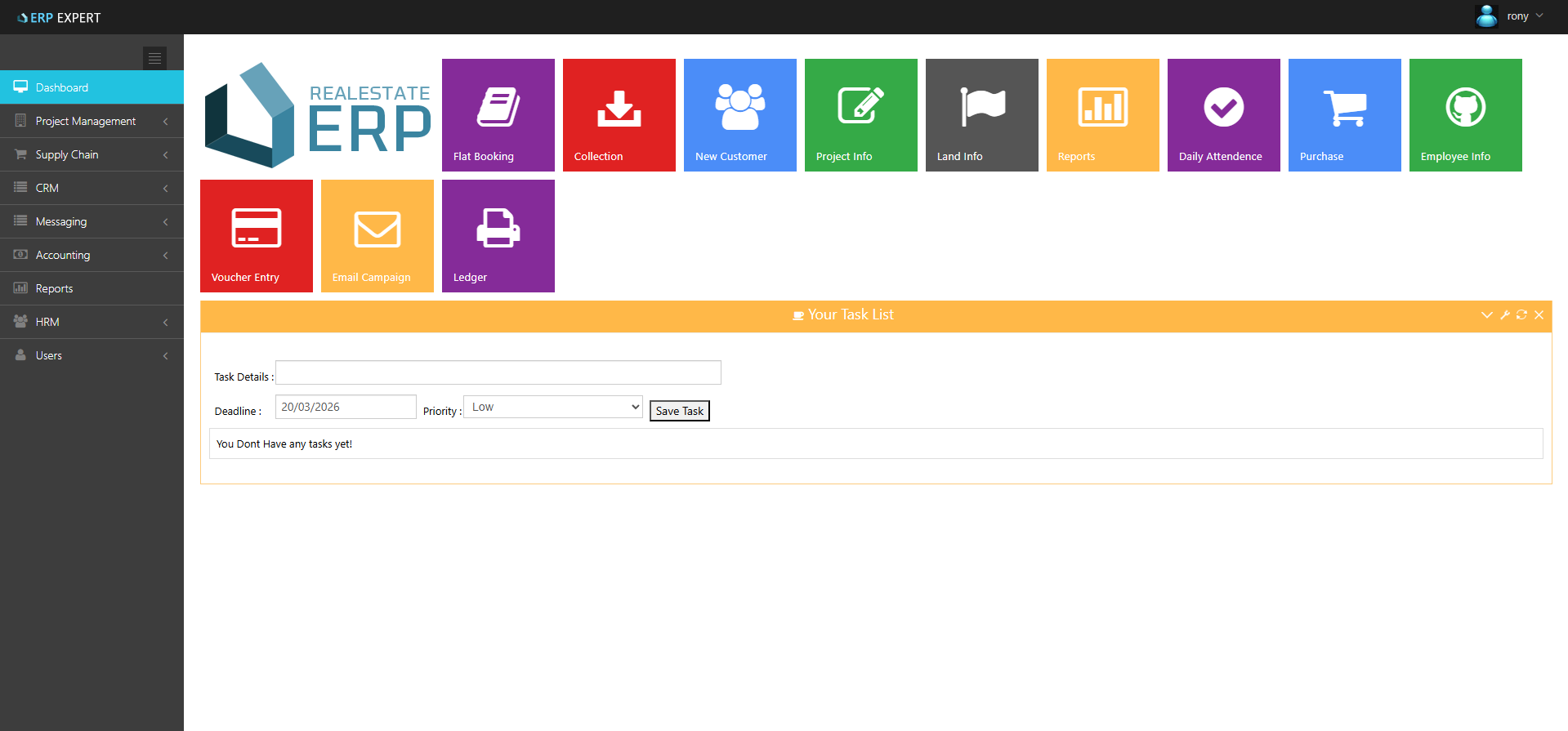The width and height of the screenshot is (1568, 731).
Task: Open the Purchase cart tile
Action: [1344, 115]
